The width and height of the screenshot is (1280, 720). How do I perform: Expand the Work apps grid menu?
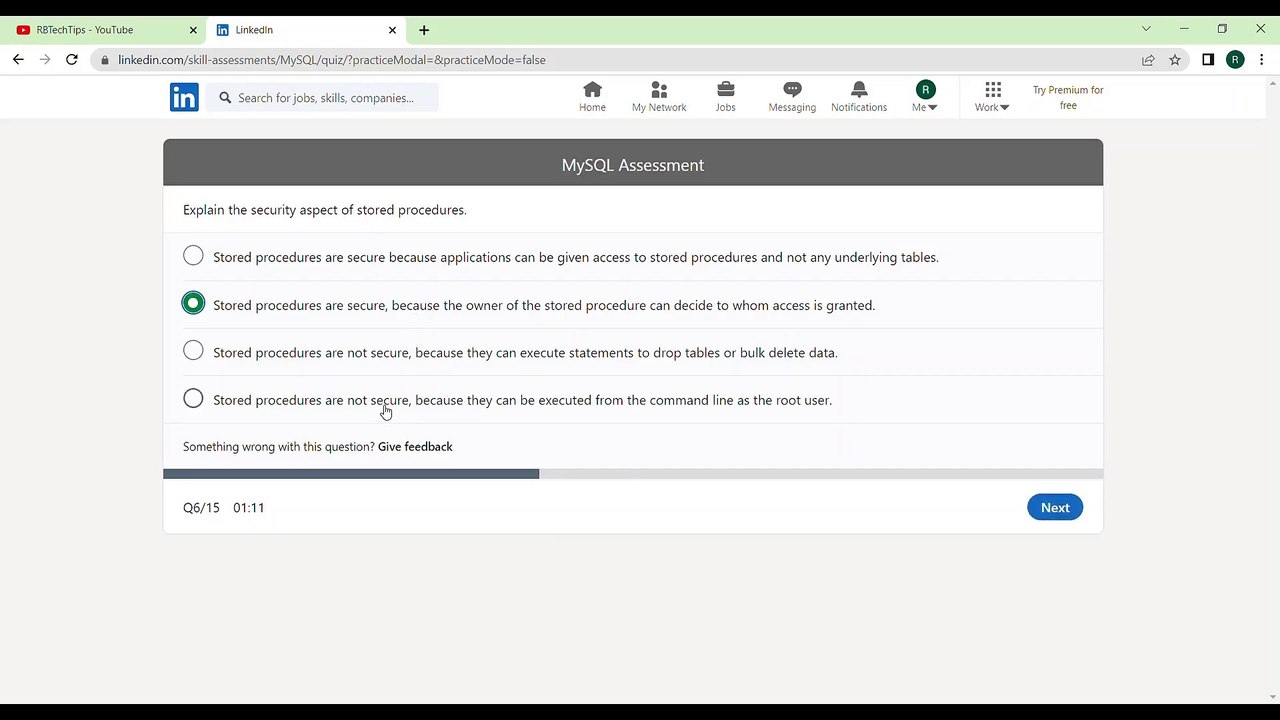[x=992, y=97]
